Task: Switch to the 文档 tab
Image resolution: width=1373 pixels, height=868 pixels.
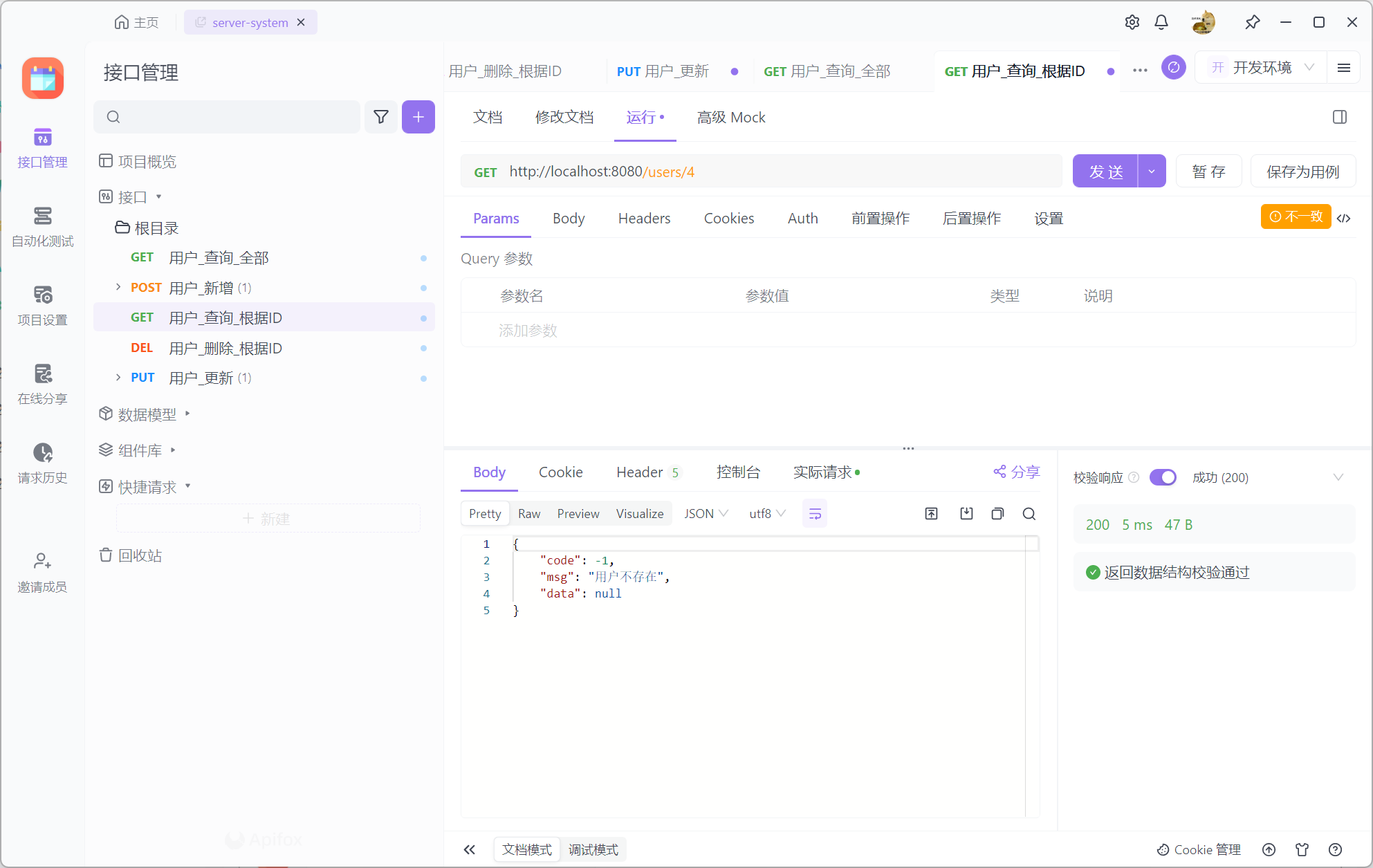Action: tap(488, 118)
